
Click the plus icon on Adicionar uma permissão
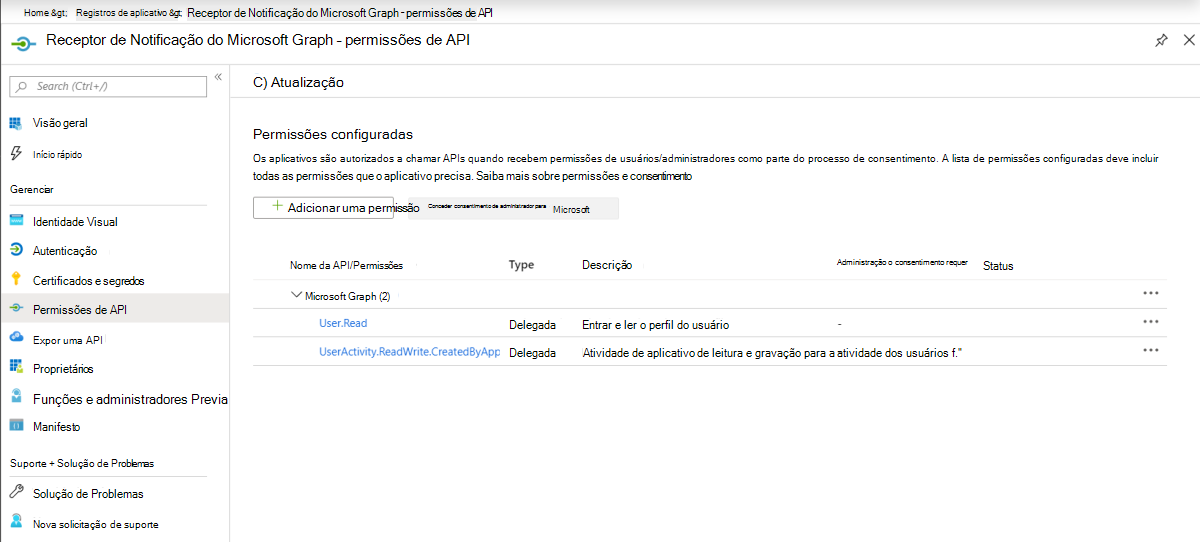(x=277, y=207)
